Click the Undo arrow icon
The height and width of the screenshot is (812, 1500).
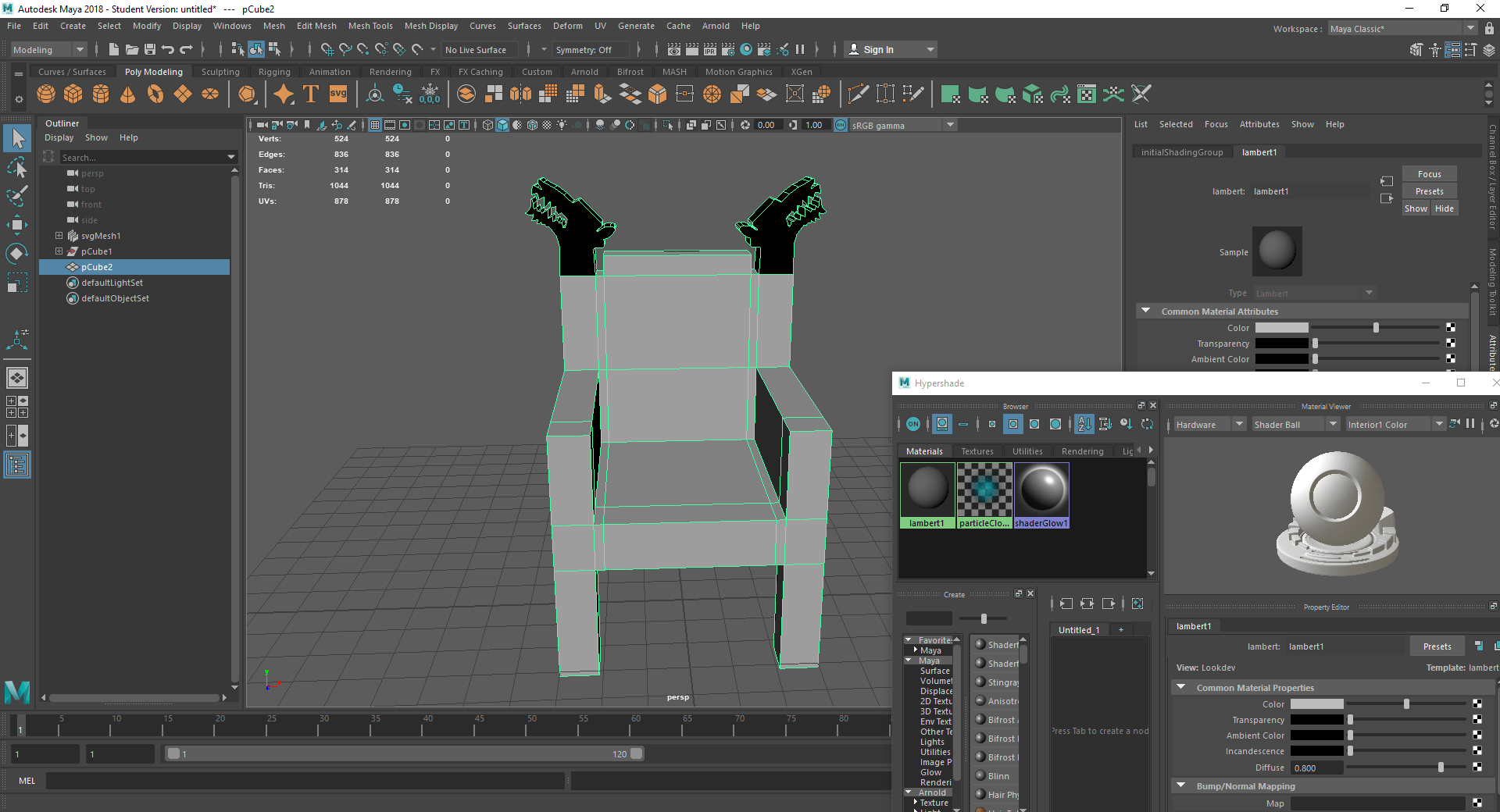(168, 49)
